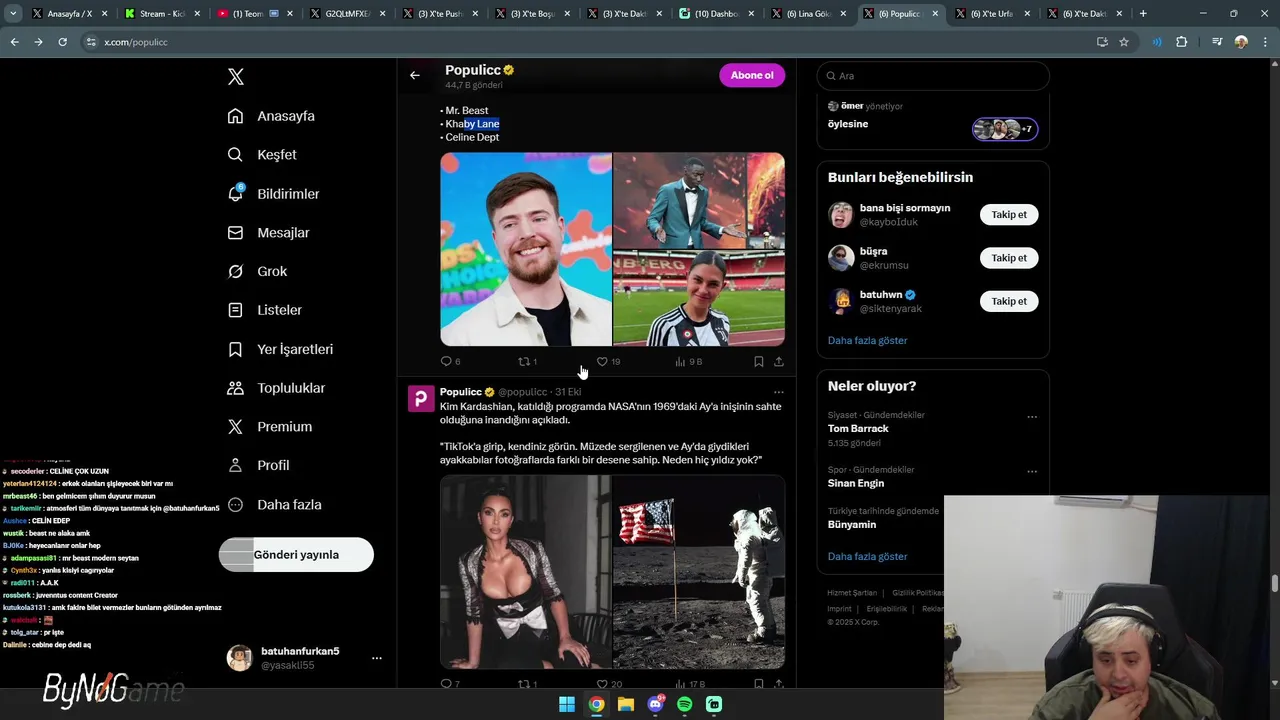The width and height of the screenshot is (1280, 720).
Task: Open Keşfet search page
Action: [x=262, y=155]
